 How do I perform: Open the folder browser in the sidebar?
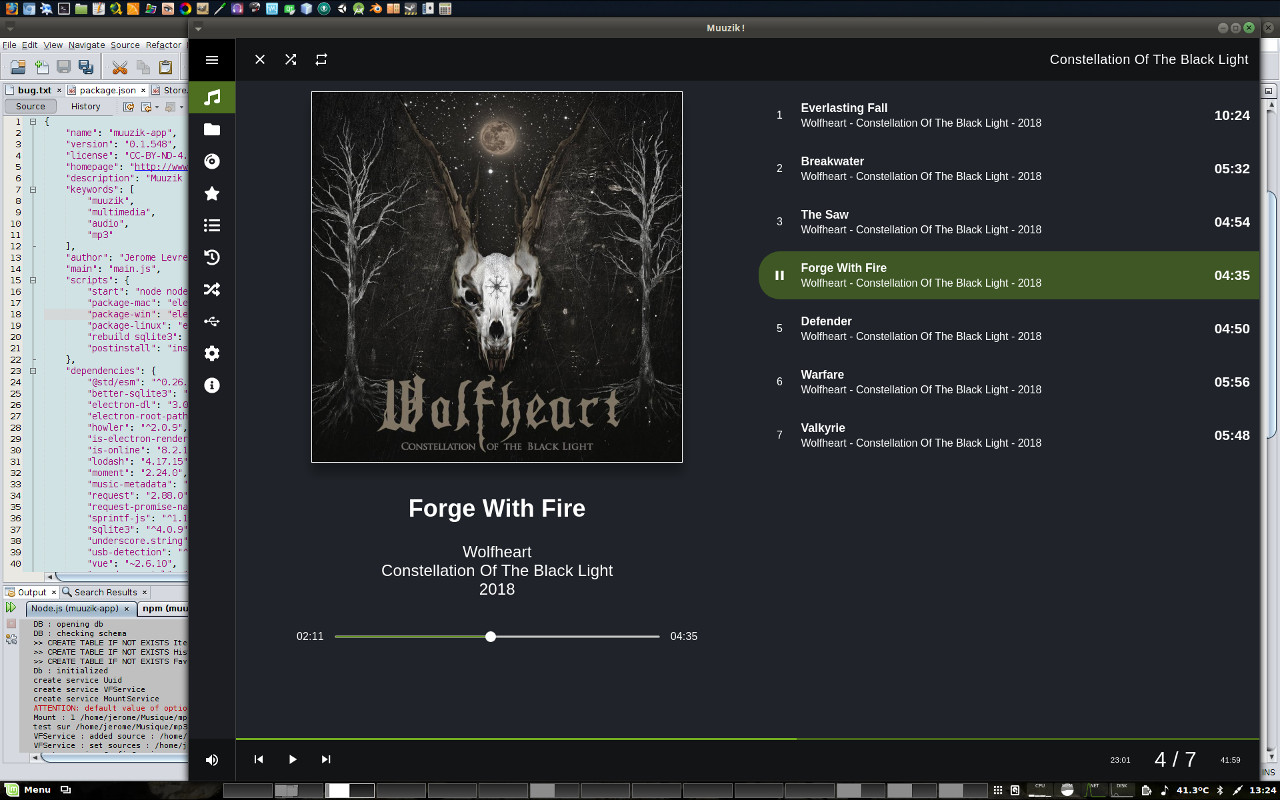212,129
